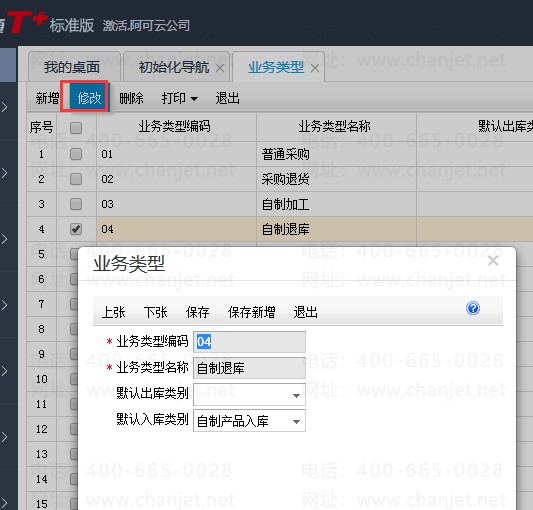Toggle the select-all checkbox in header row
This screenshot has height=510, width=533.
76,128
